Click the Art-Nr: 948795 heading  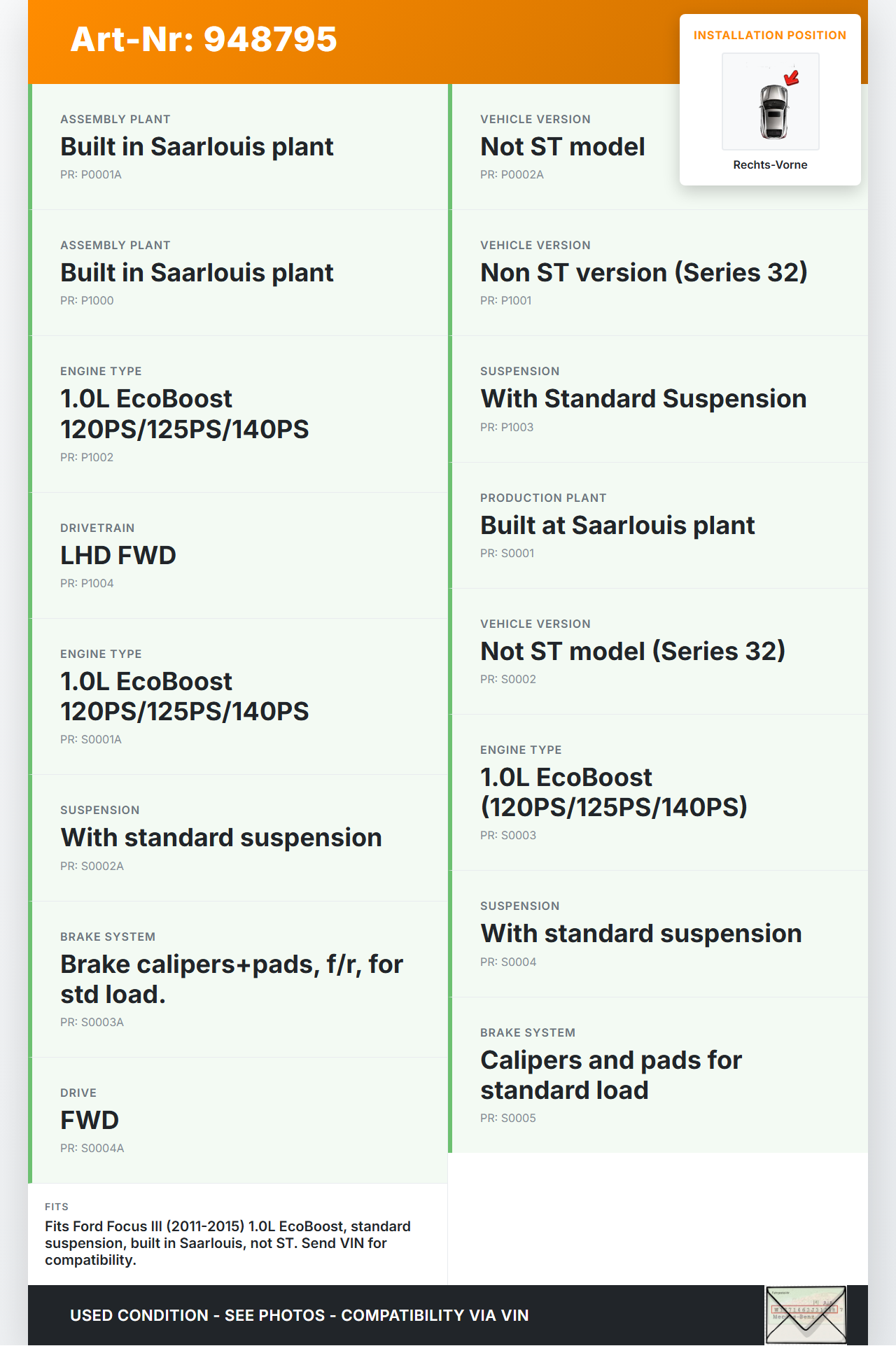click(204, 39)
